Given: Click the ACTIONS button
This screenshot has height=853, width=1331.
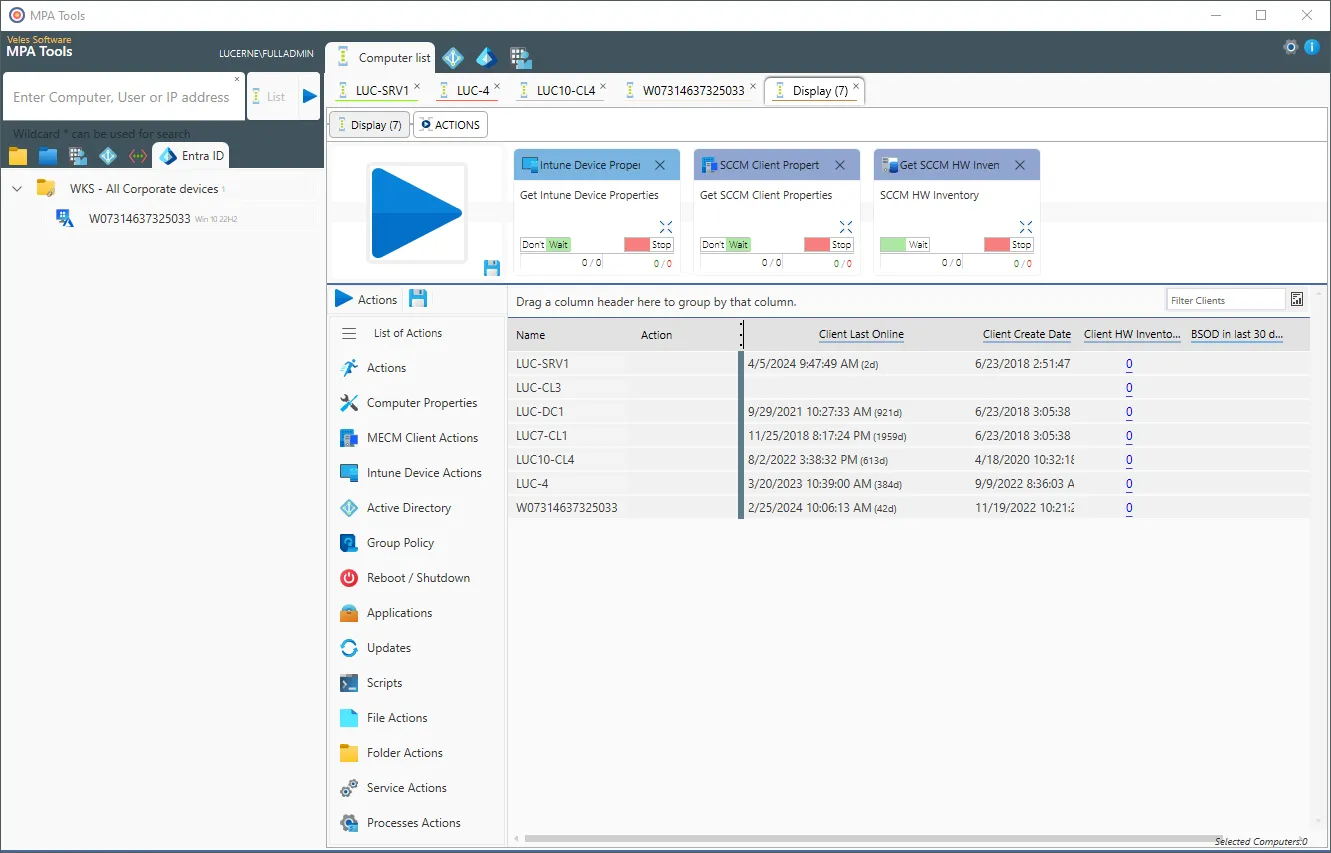Looking at the screenshot, I should [x=450, y=124].
